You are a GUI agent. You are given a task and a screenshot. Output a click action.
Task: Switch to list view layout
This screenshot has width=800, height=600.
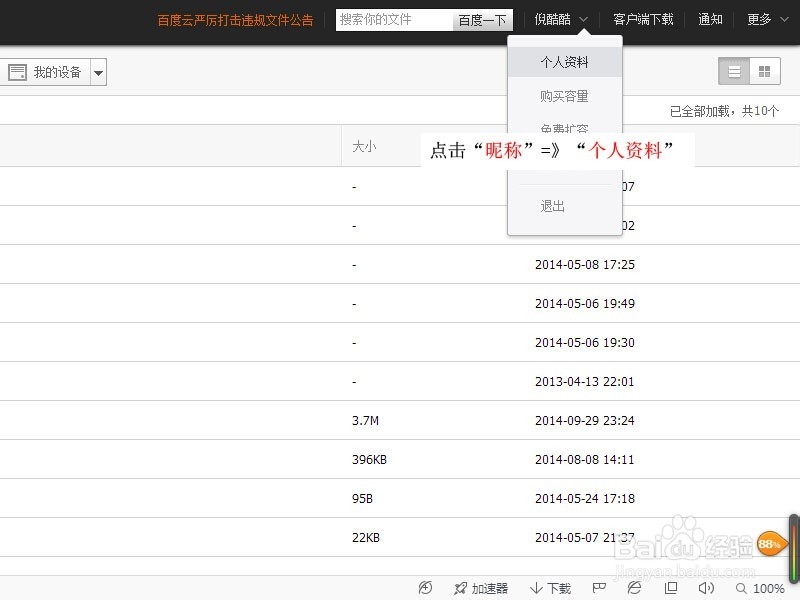(734, 71)
